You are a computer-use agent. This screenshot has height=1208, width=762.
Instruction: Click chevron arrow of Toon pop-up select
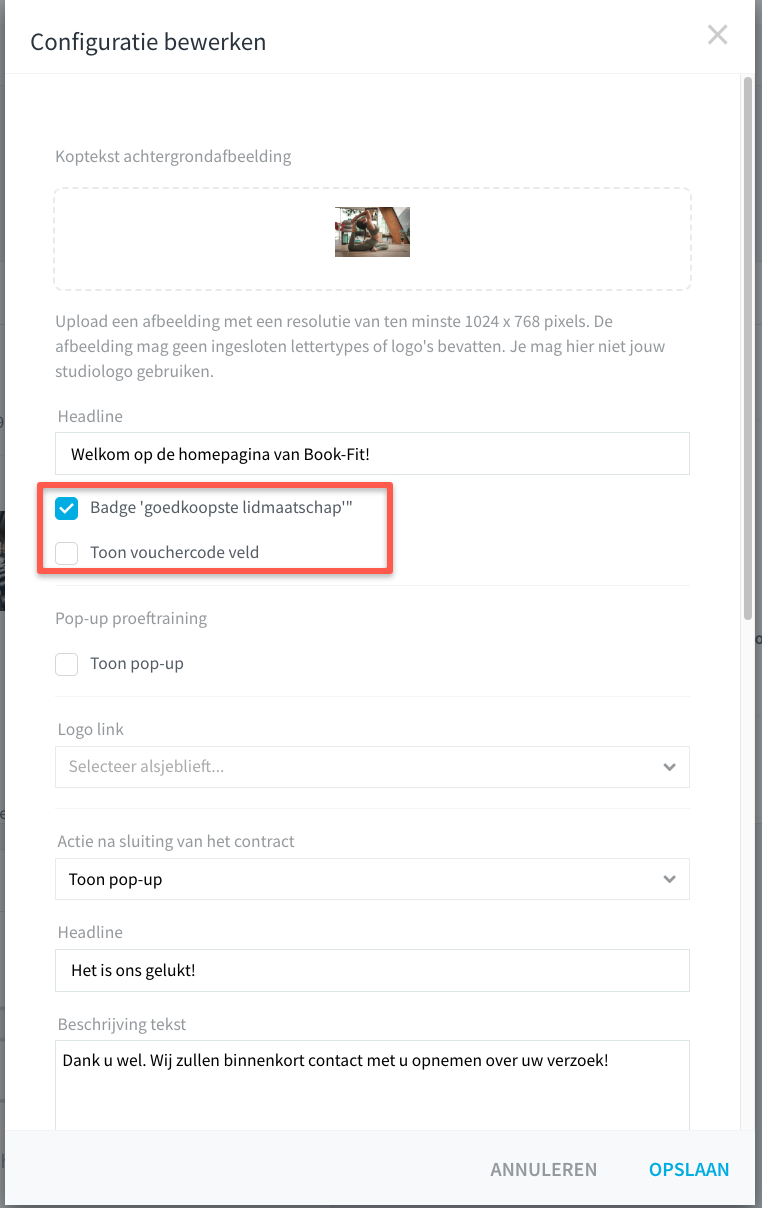pyautogui.click(x=669, y=879)
